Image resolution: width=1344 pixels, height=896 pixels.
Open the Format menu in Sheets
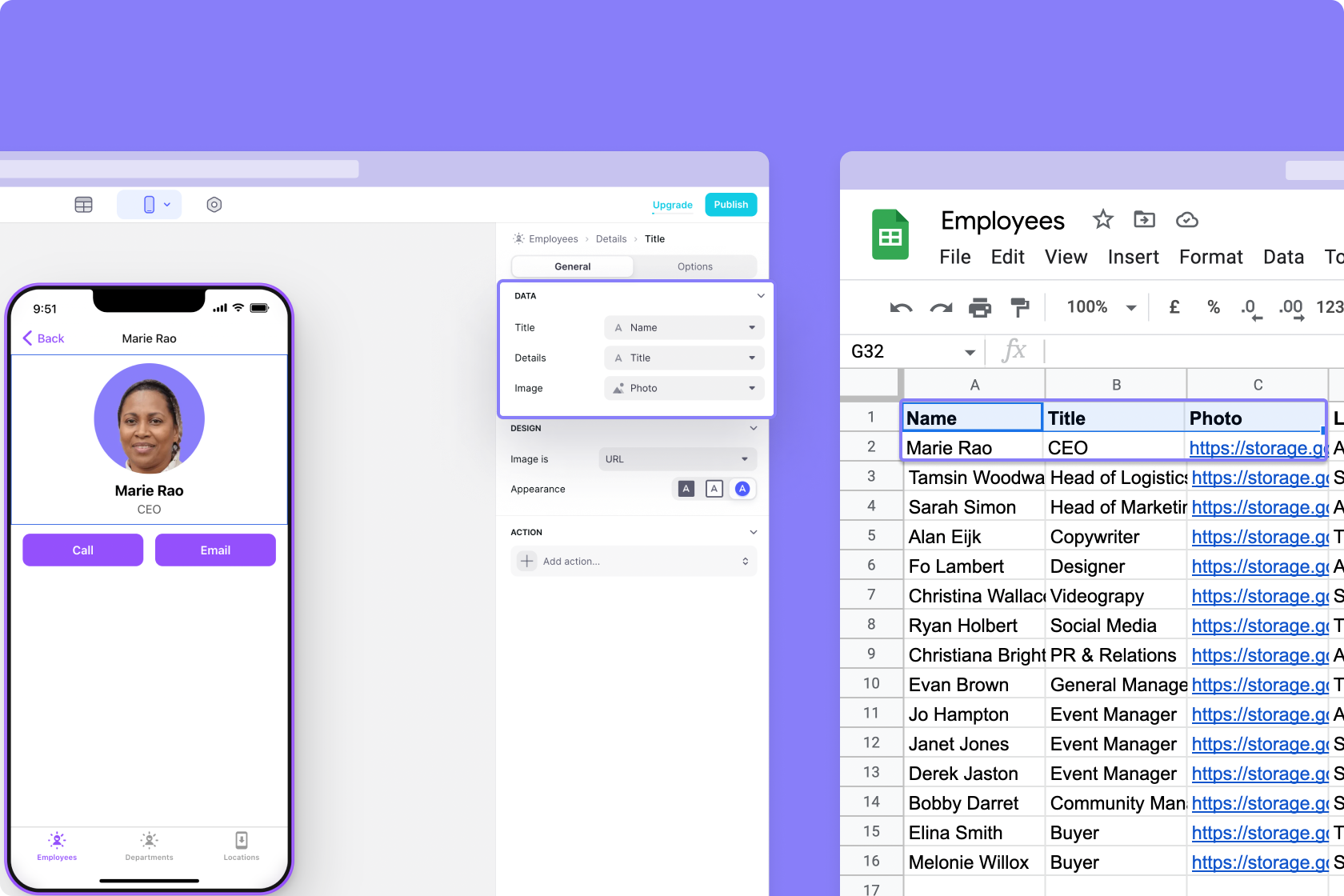[1210, 257]
